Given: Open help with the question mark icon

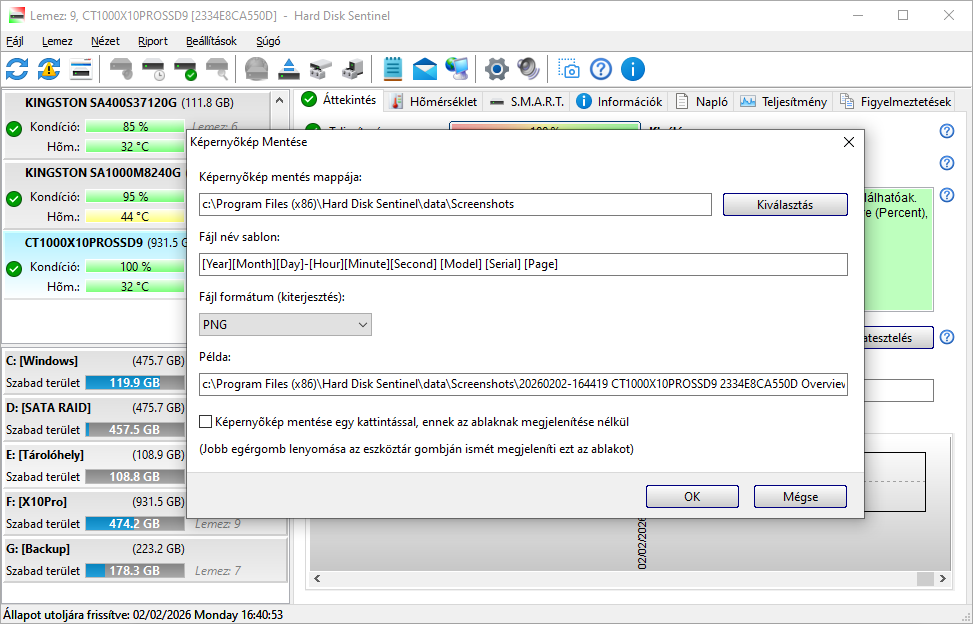Looking at the screenshot, I should coord(600,69).
